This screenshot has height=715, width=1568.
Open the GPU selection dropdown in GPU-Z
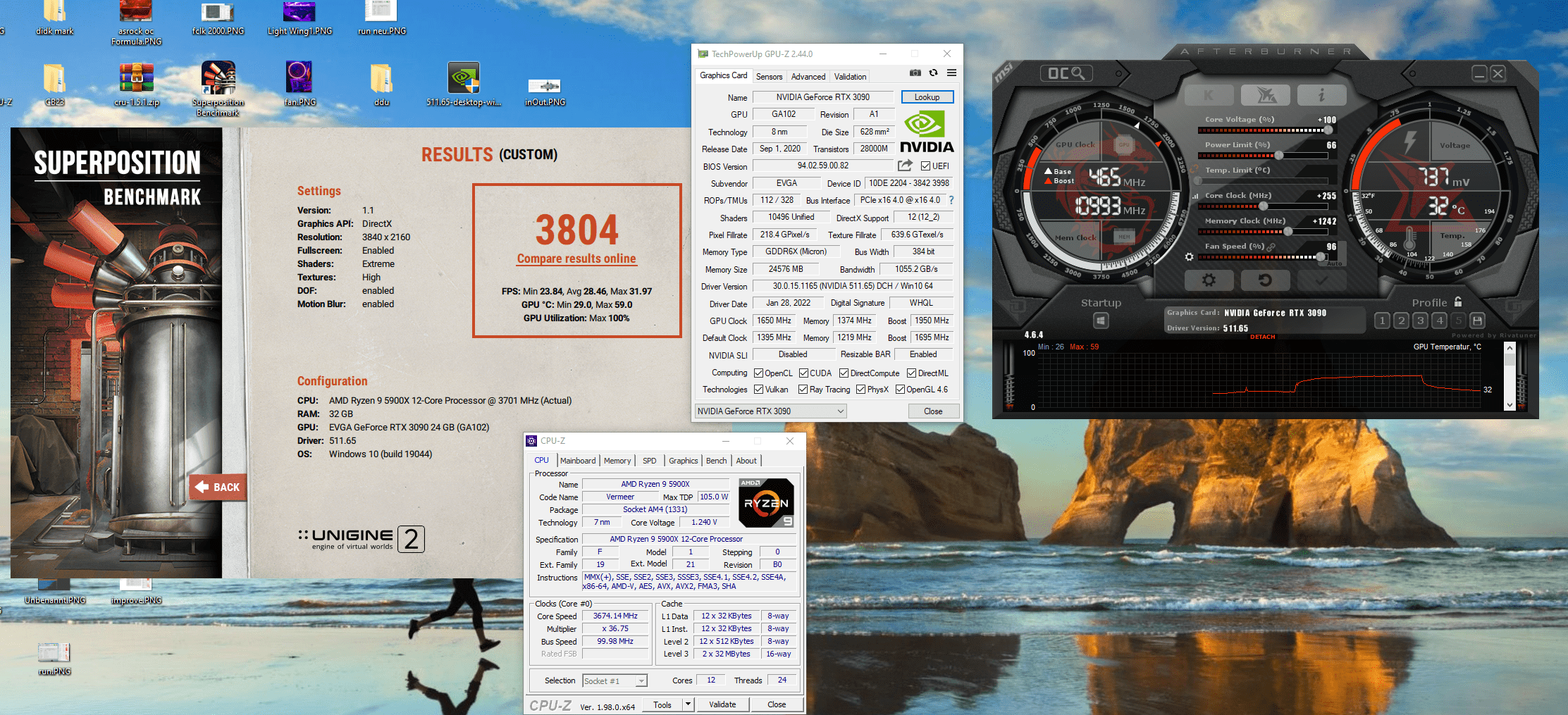pos(770,411)
